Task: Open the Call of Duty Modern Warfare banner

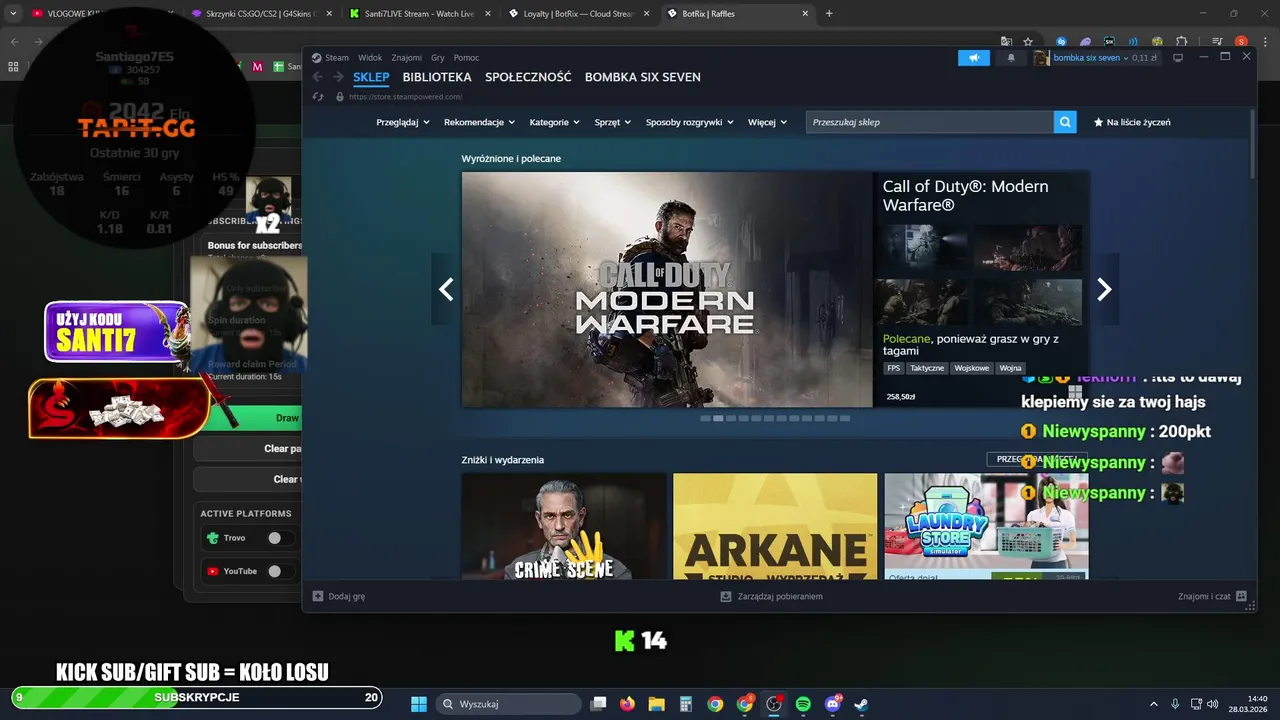Action: pyautogui.click(x=667, y=290)
